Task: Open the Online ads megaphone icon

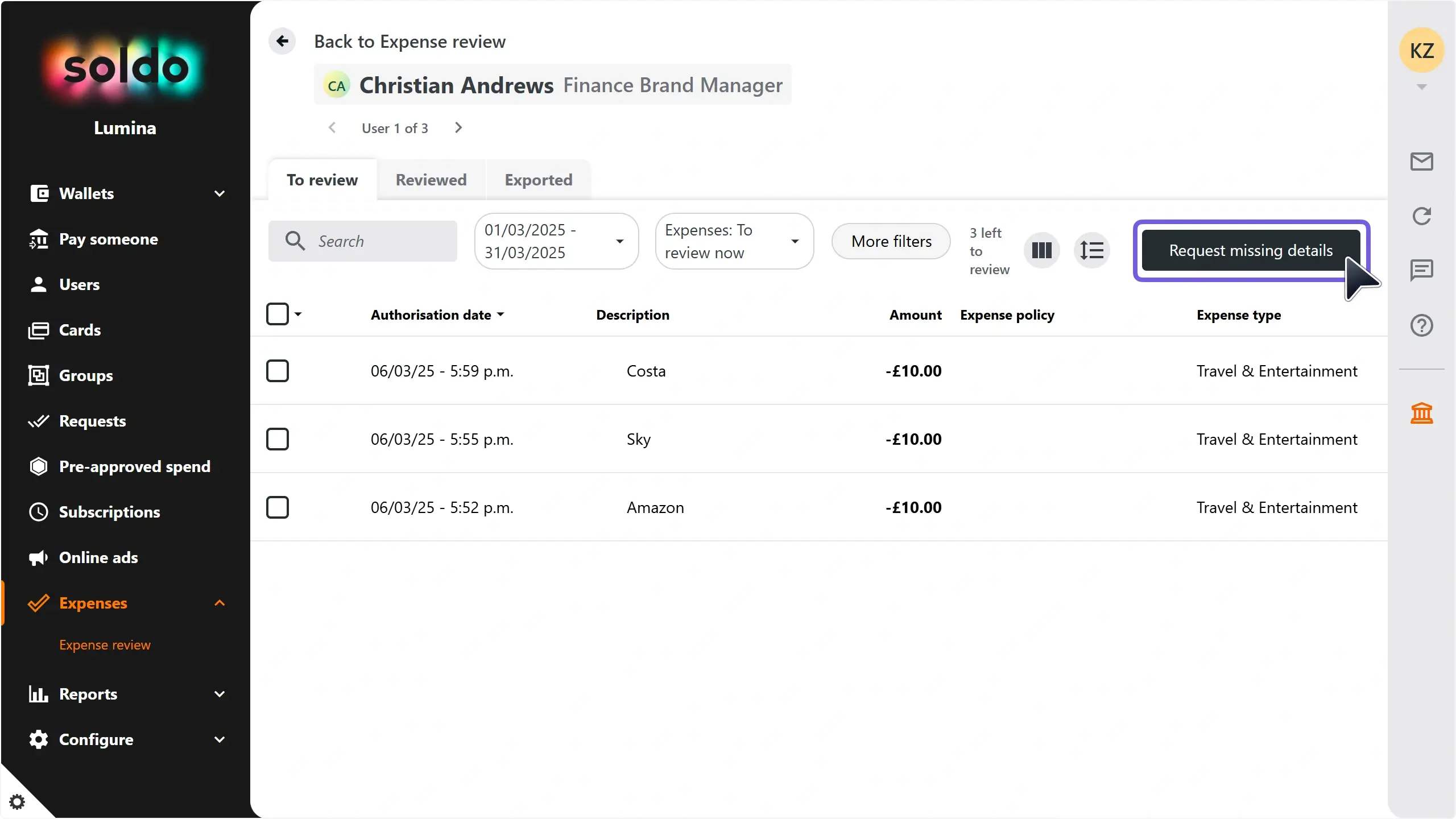Action: (x=39, y=557)
